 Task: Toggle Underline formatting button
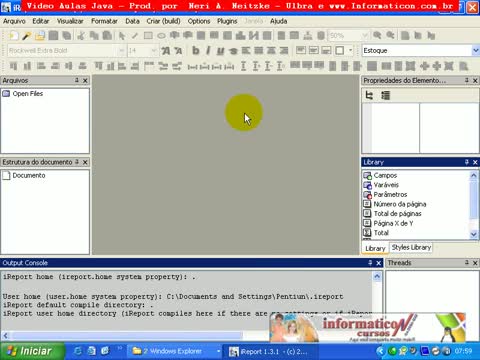point(220,51)
